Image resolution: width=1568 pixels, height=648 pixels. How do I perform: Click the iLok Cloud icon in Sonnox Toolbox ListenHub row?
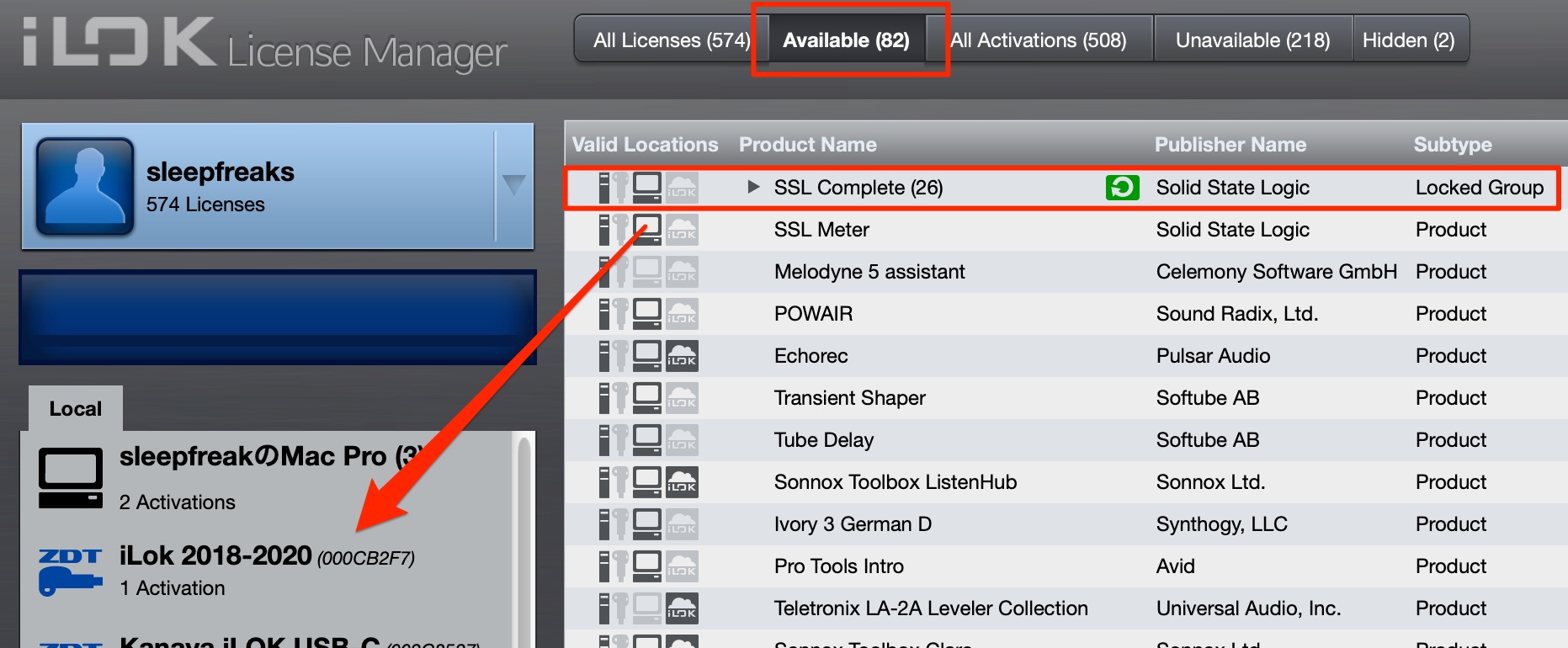pos(682,482)
